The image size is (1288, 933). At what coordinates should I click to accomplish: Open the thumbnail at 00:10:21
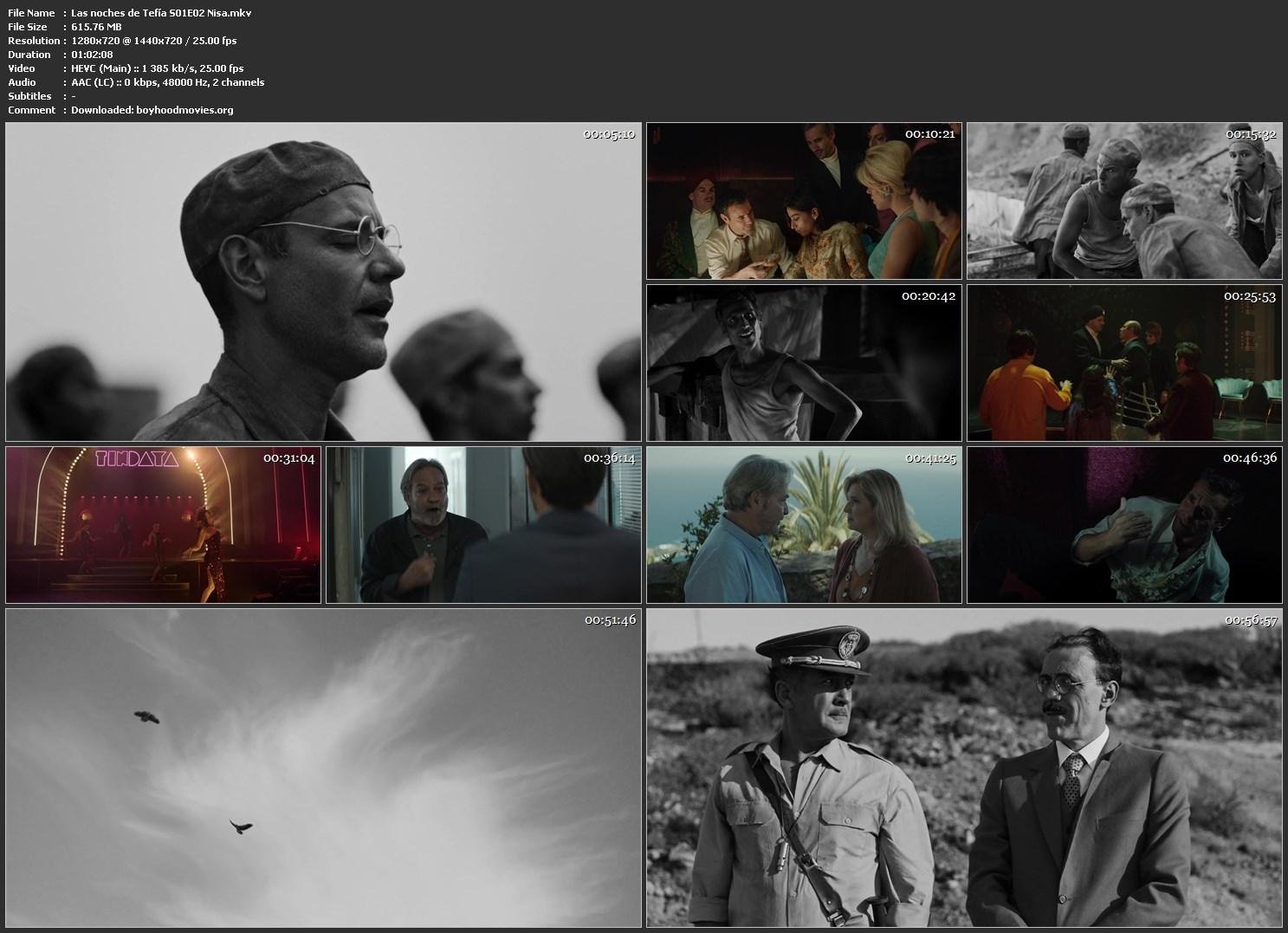pos(804,201)
